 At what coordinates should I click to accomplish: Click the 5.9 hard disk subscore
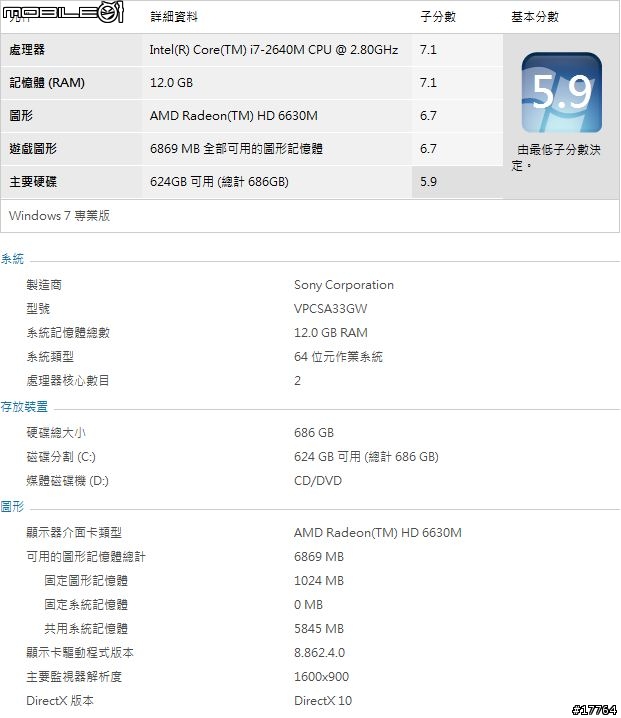[x=428, y=181]
